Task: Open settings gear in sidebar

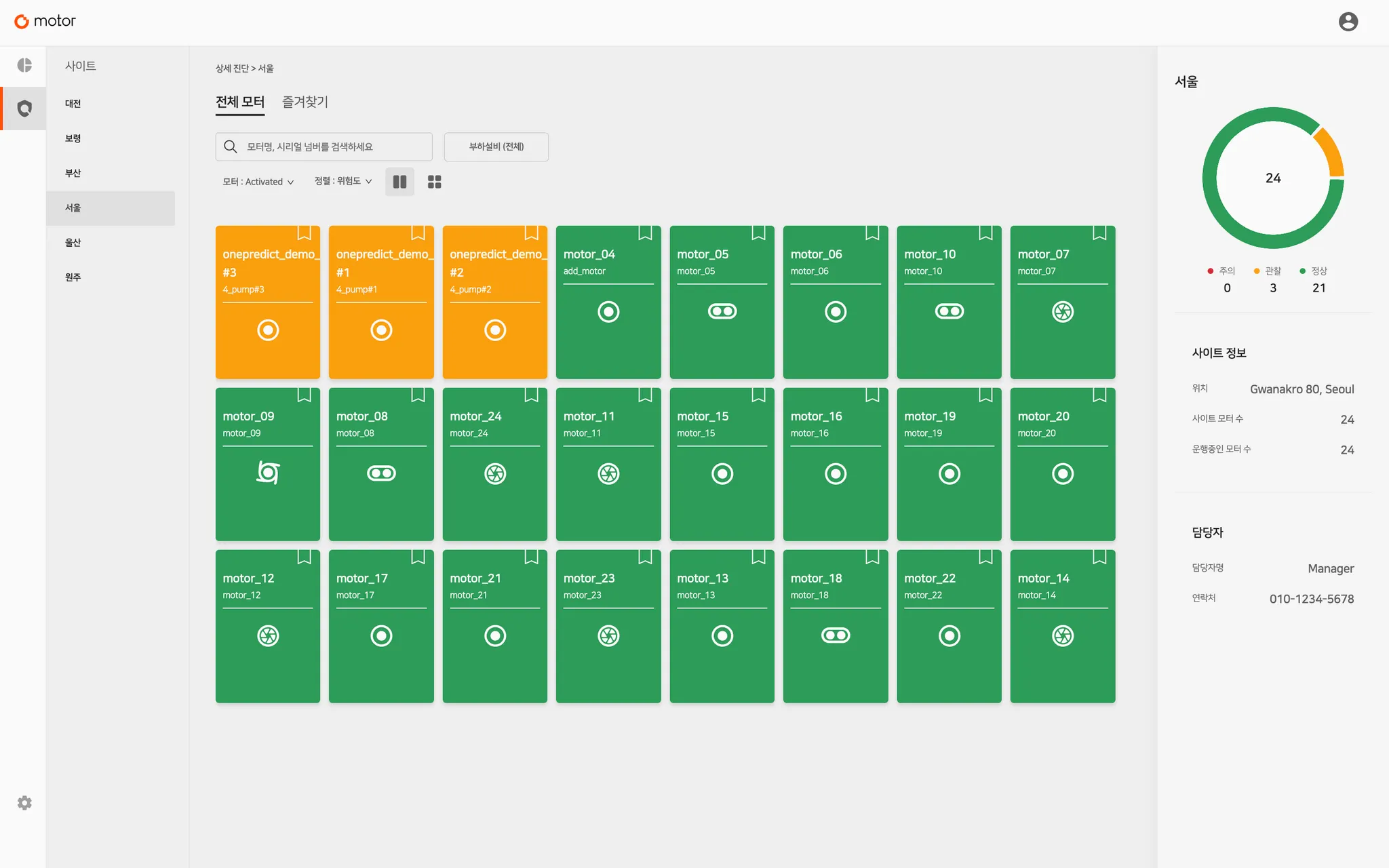Action: pos(24,803)
